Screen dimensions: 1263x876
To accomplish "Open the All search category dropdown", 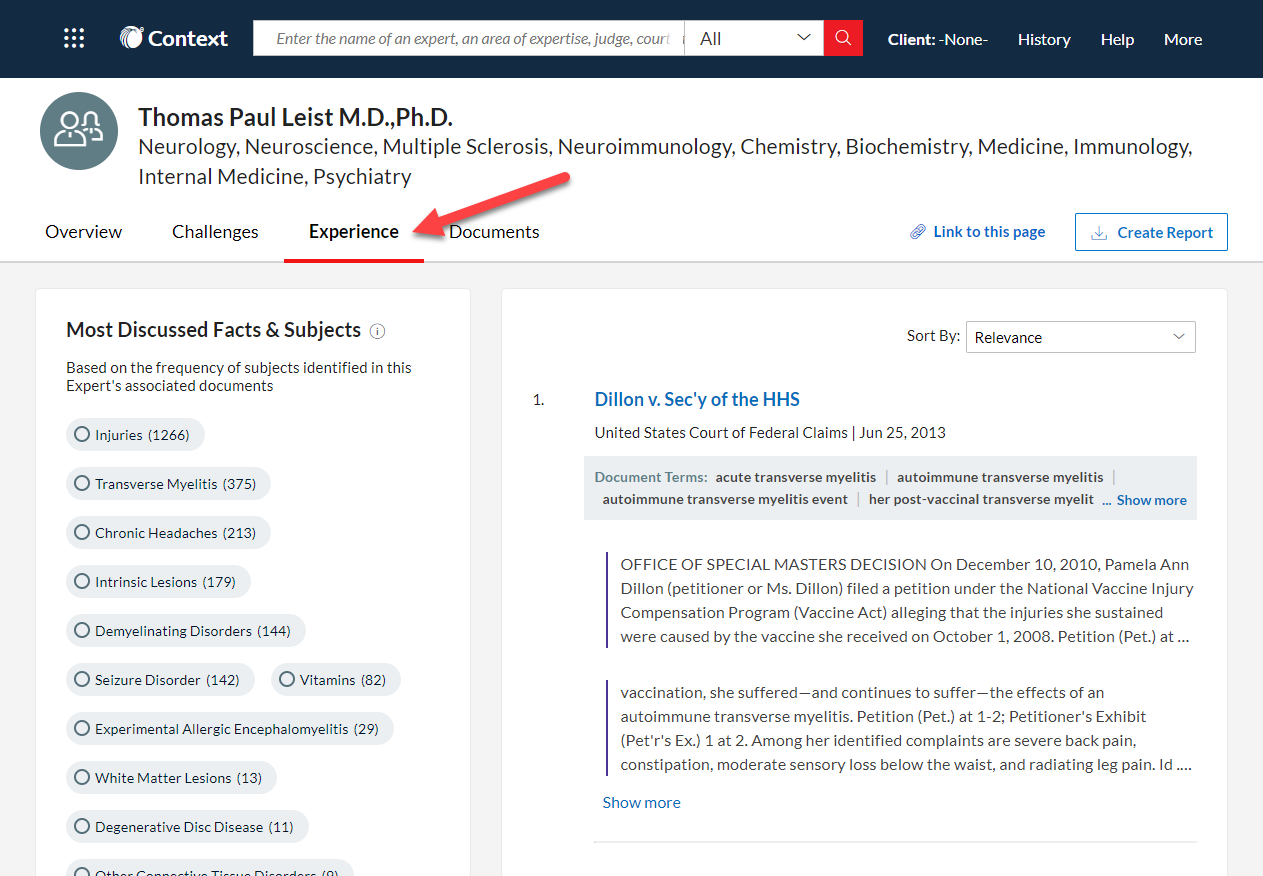I will 754,38.
